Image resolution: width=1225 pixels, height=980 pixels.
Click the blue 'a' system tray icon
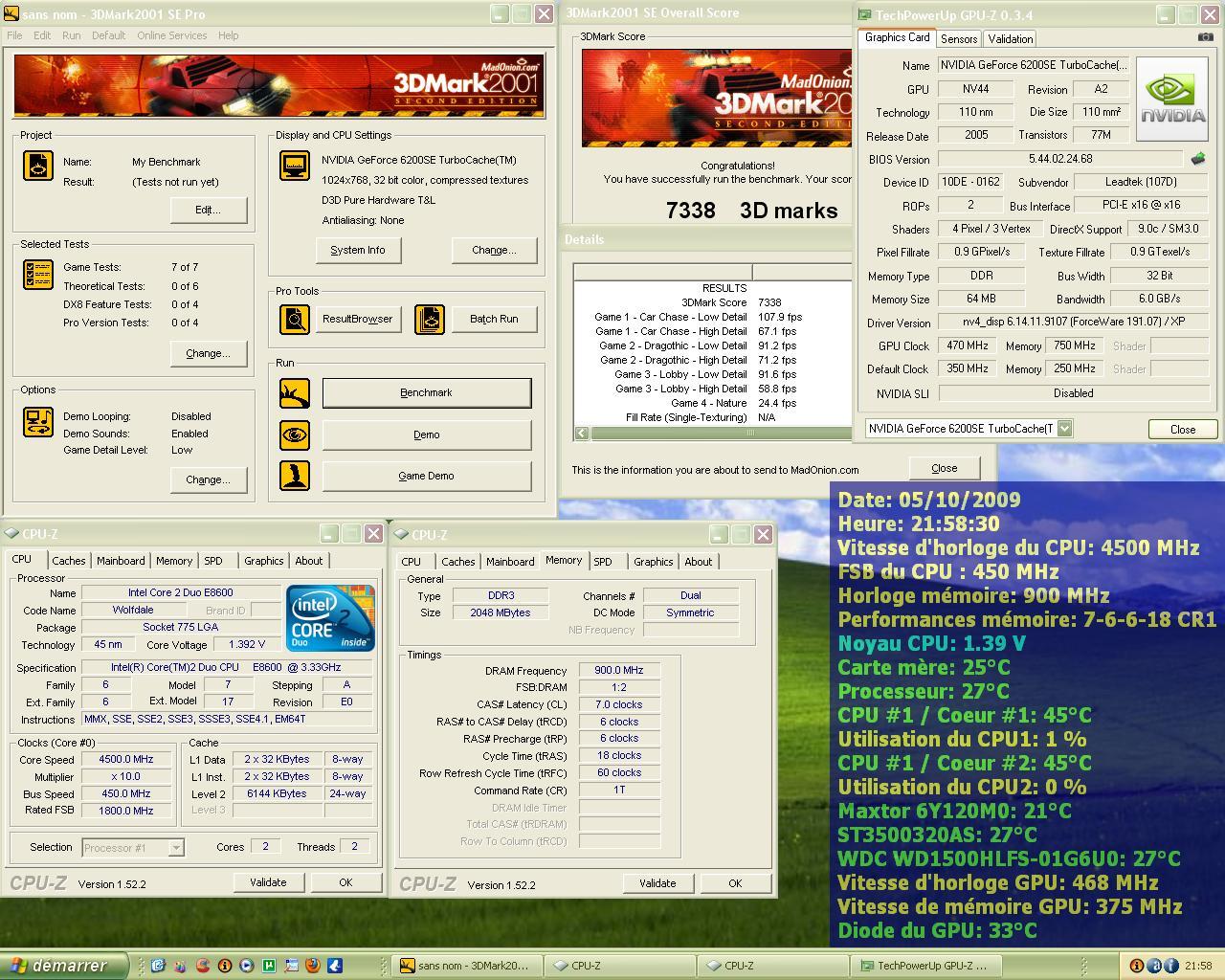pos(1154,966)
